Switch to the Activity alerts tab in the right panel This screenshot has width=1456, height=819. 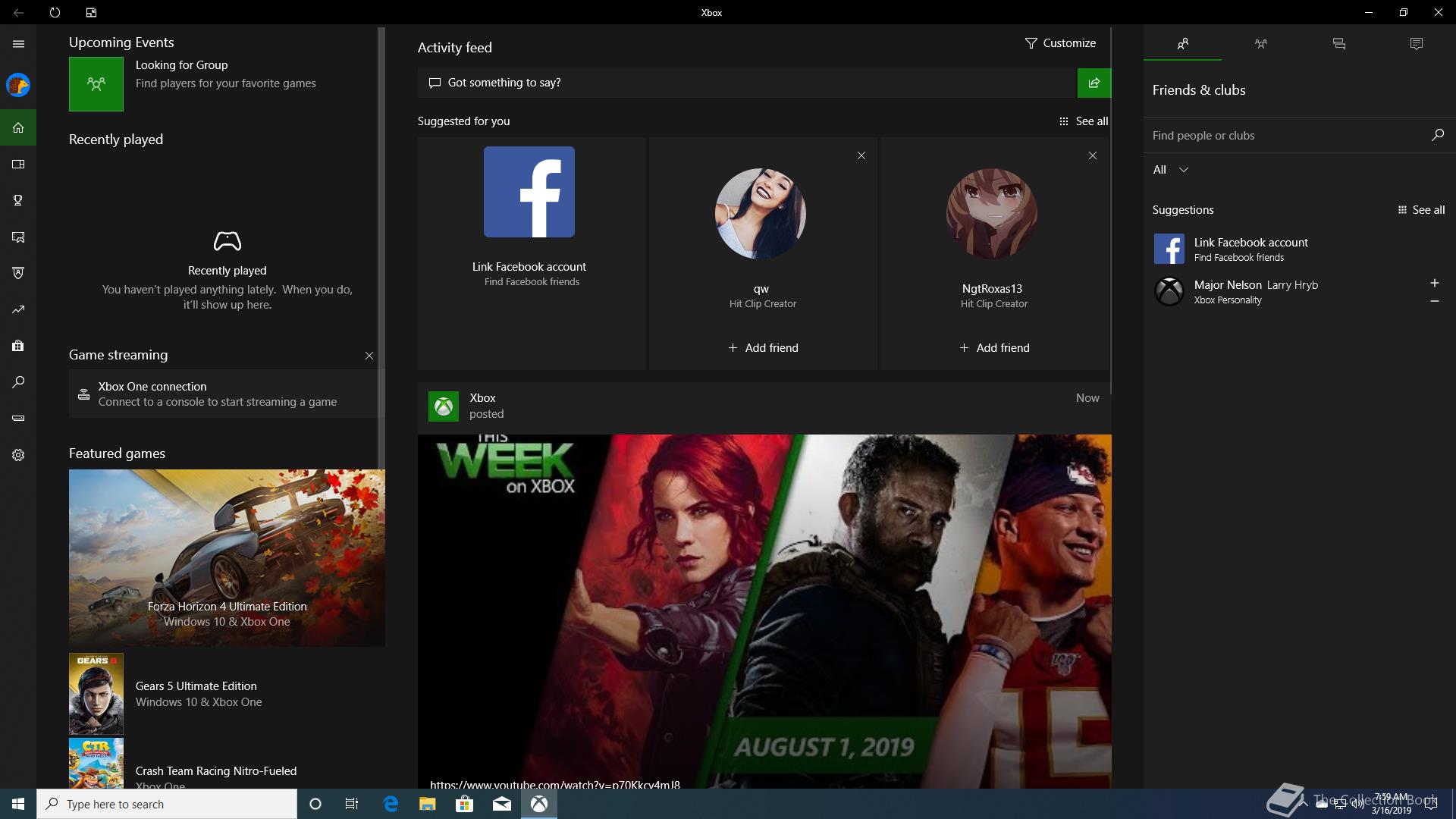pyautogui.click(x=1416, y=44)
